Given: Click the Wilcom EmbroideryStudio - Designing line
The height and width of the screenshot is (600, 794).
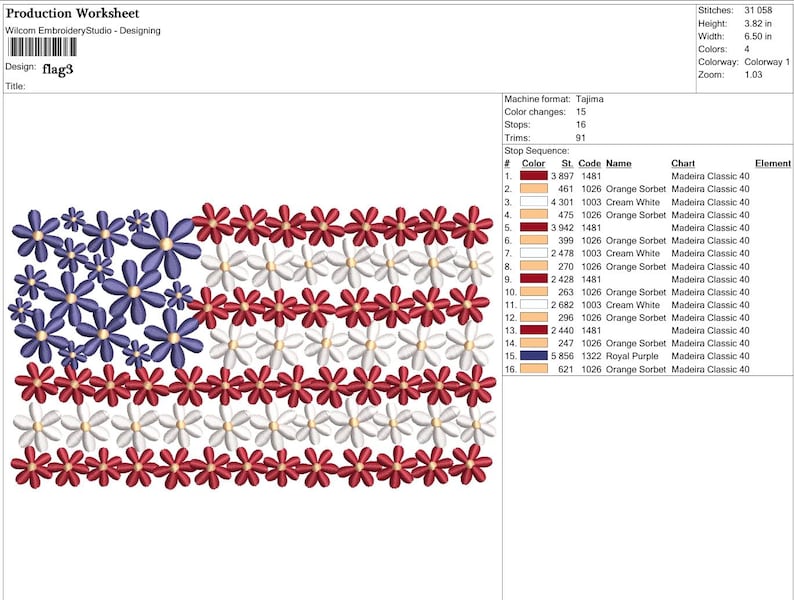Looking at the screenshot, I should coord(83,30).
